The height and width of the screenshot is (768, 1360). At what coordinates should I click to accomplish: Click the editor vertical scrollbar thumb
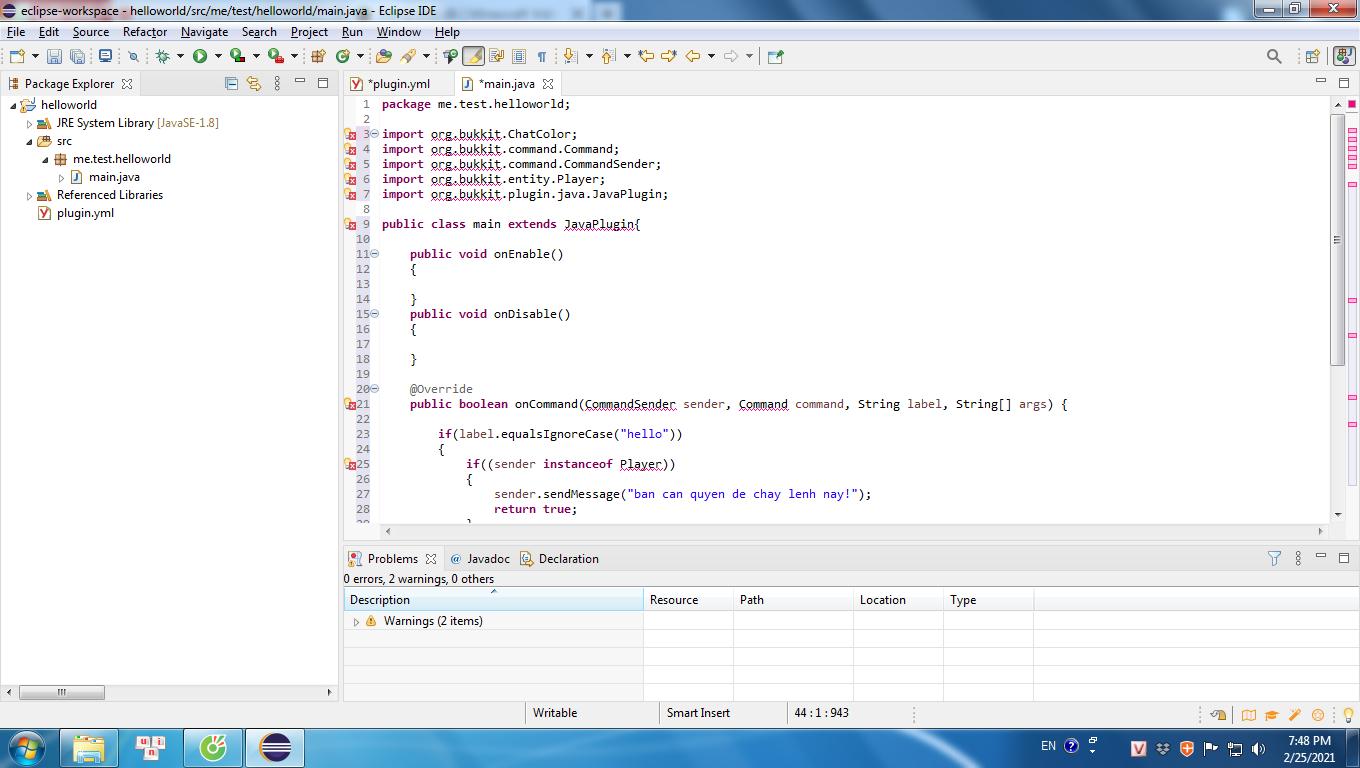point(1337,240)
